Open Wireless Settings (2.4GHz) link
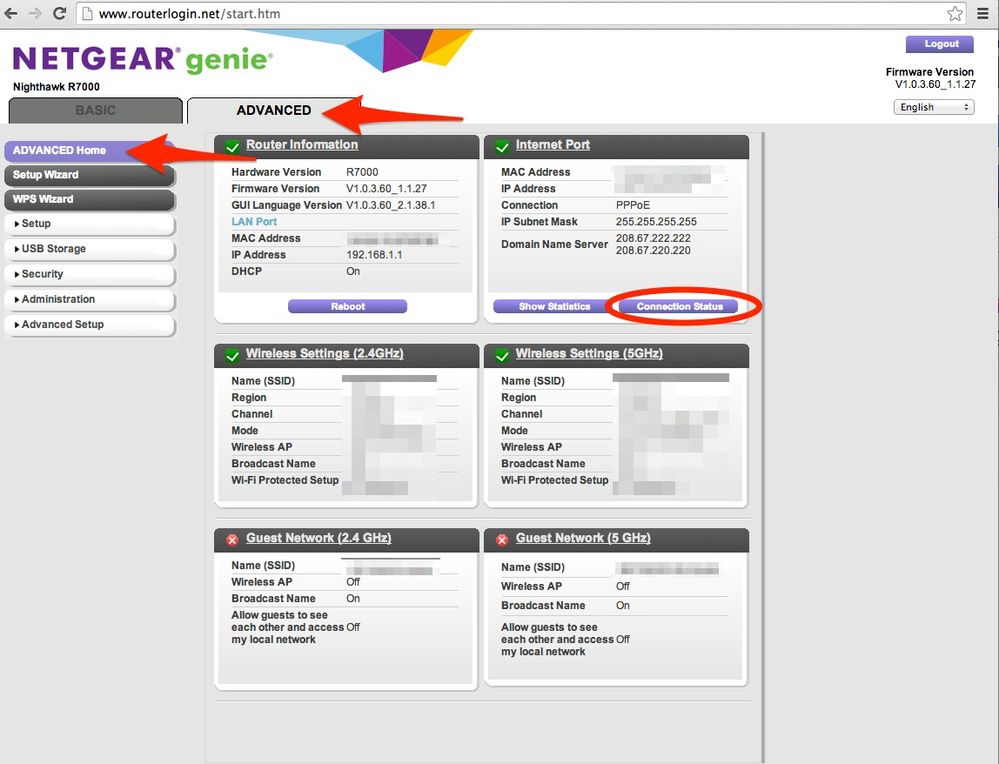Screen dimensions: 999x764 point(324,354)
